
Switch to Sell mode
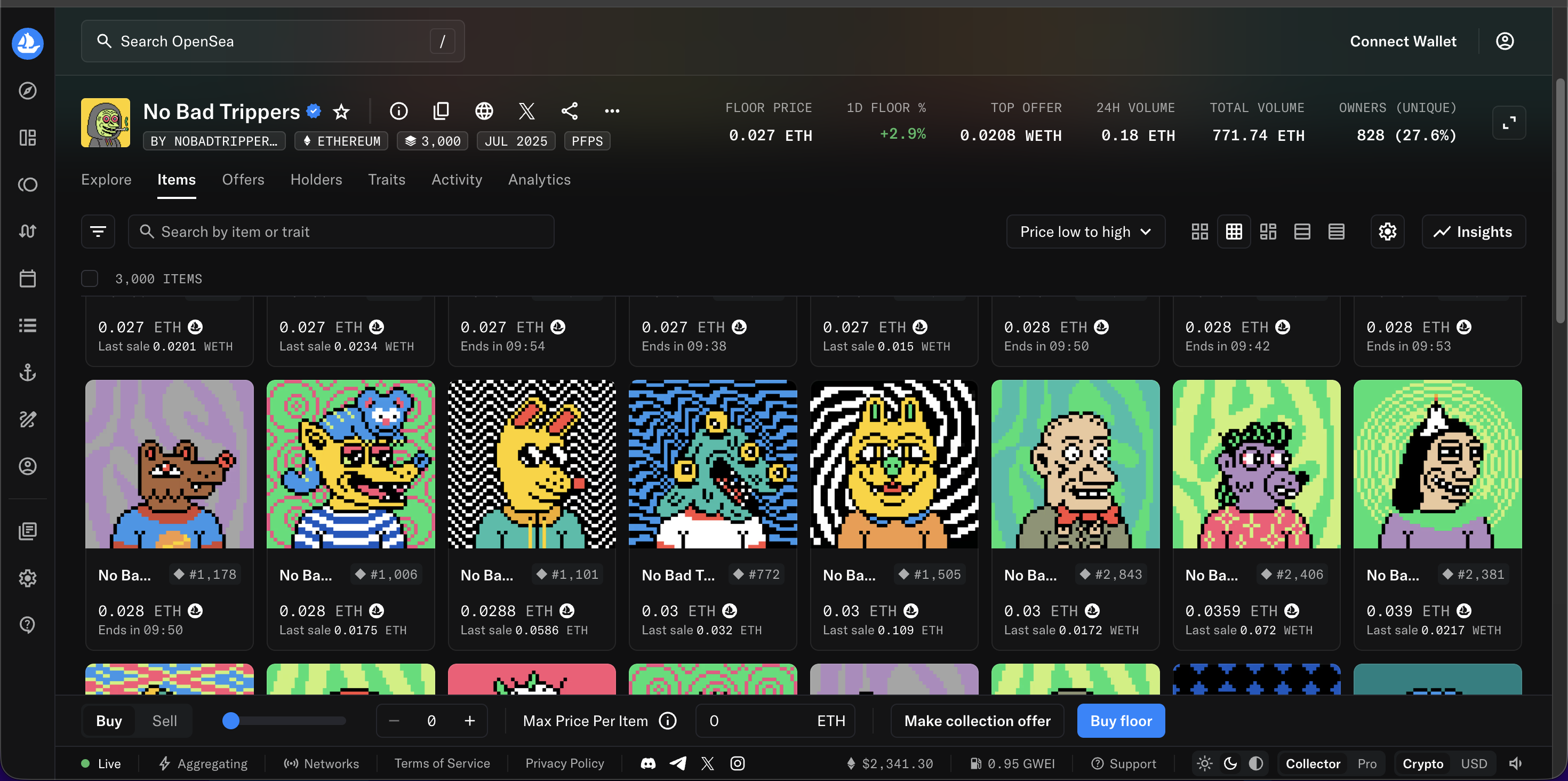click(x=164, y=721)
